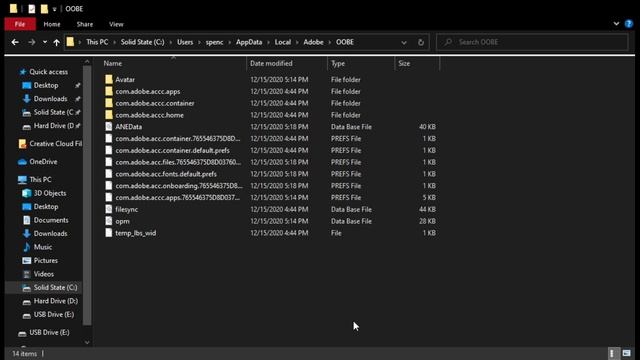Click New folder icon in title bar

[x=44, y=9]
